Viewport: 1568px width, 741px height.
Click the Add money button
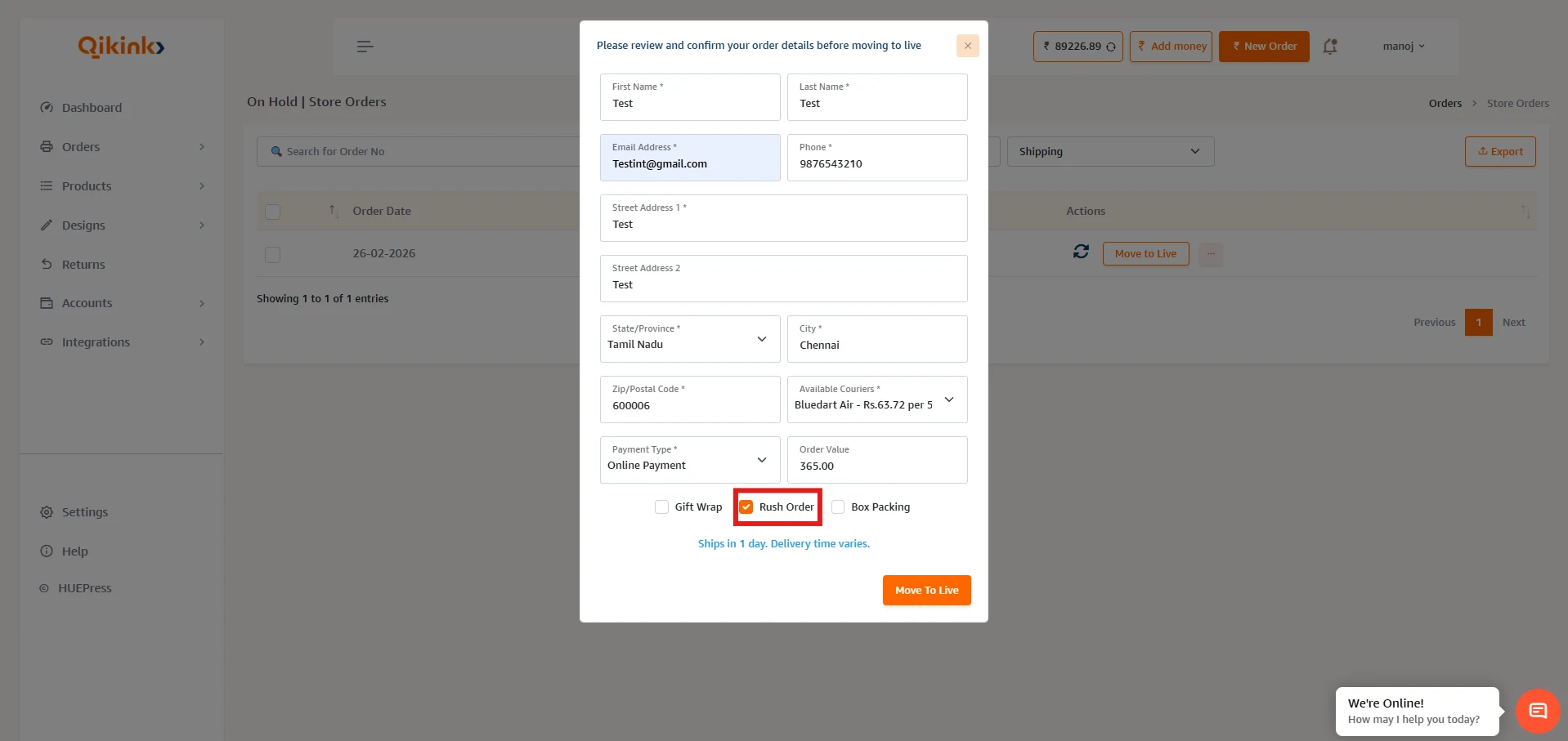pyautogui.click(x=1171, y=47)
